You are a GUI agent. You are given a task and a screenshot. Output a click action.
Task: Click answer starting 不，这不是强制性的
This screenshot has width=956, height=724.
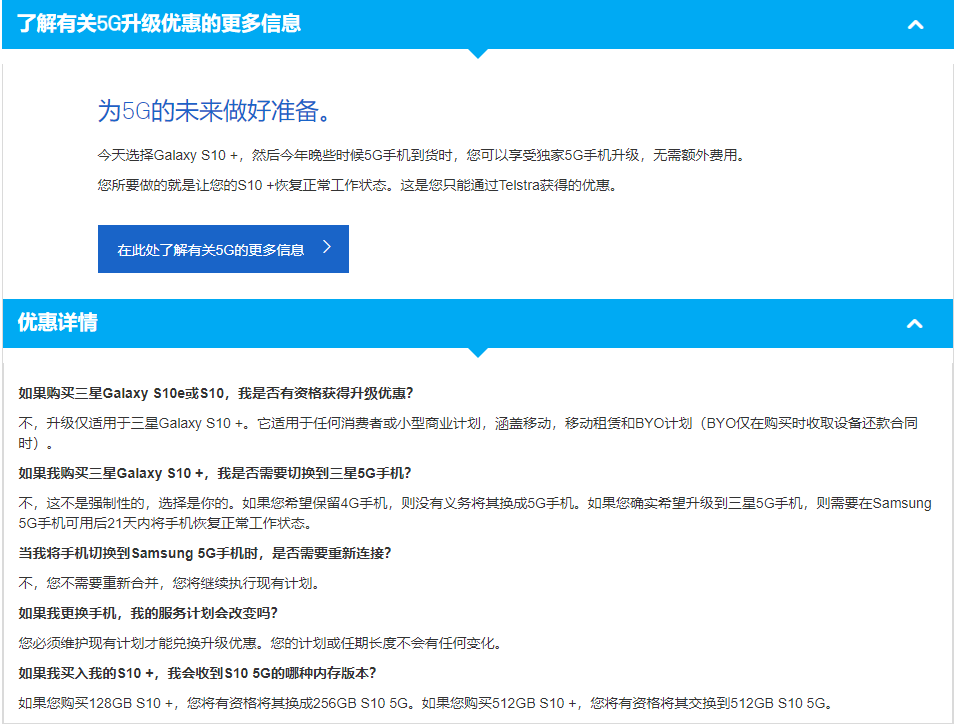(x=475, y=513)
